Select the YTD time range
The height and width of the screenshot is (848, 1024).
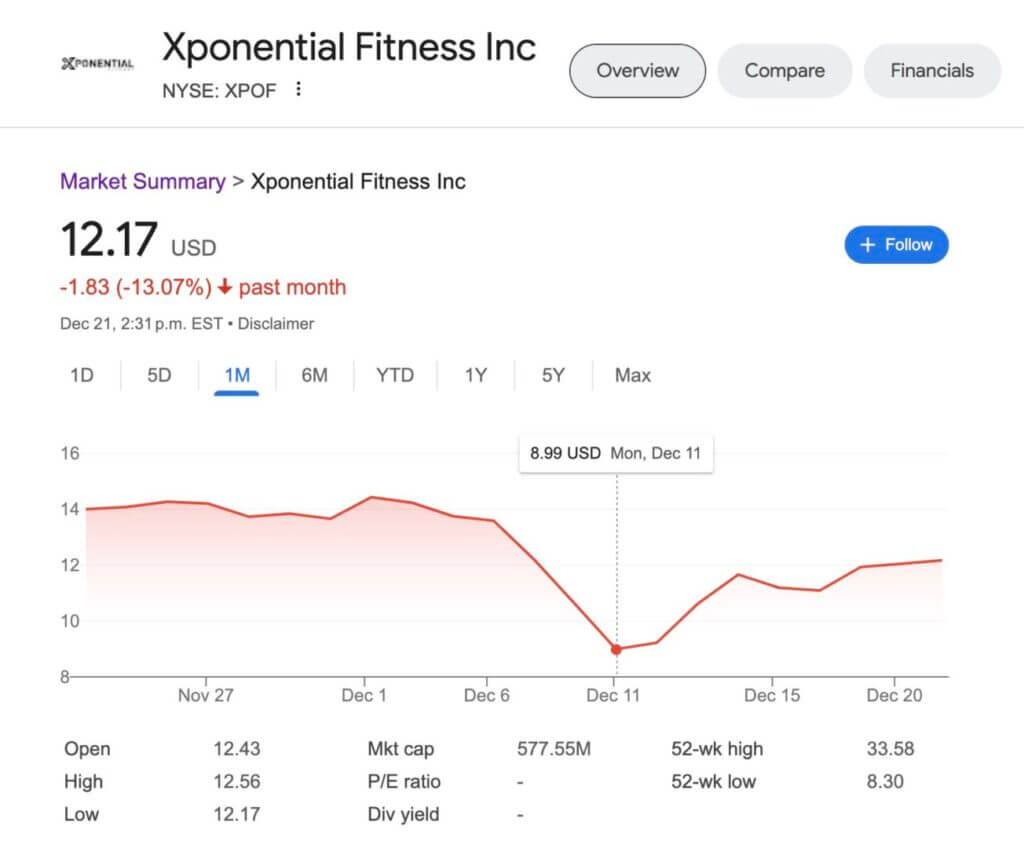click(395, 375)
